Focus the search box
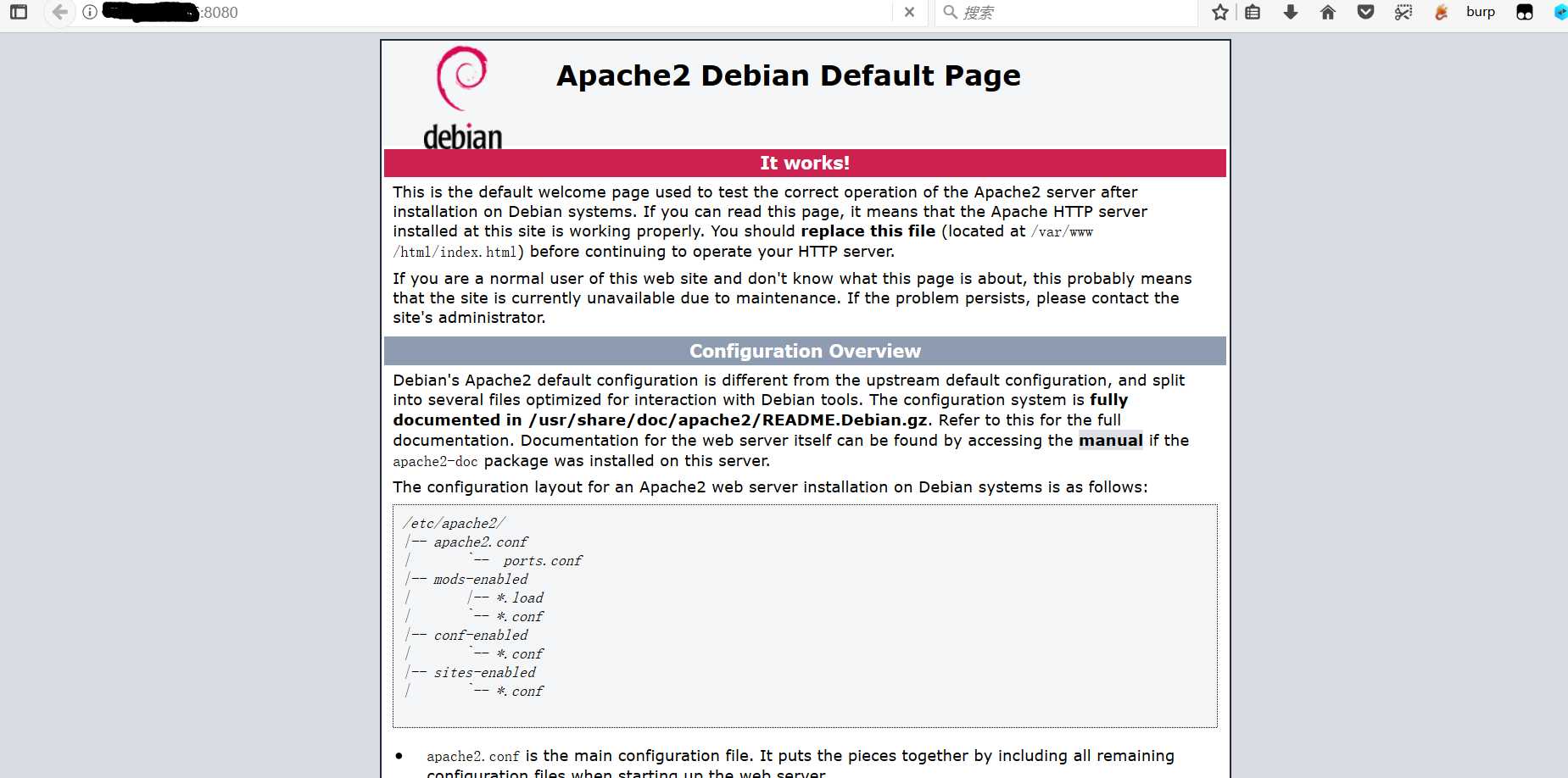Screen dimensions: 1568x778 1066,12
